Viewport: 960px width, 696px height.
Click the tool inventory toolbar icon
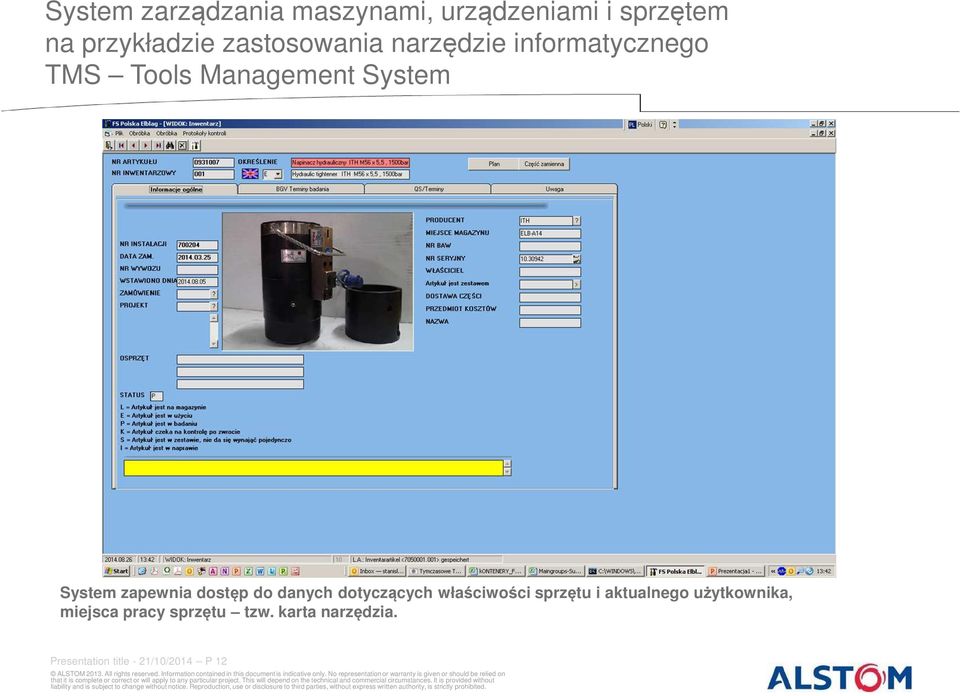pos(195,146)
